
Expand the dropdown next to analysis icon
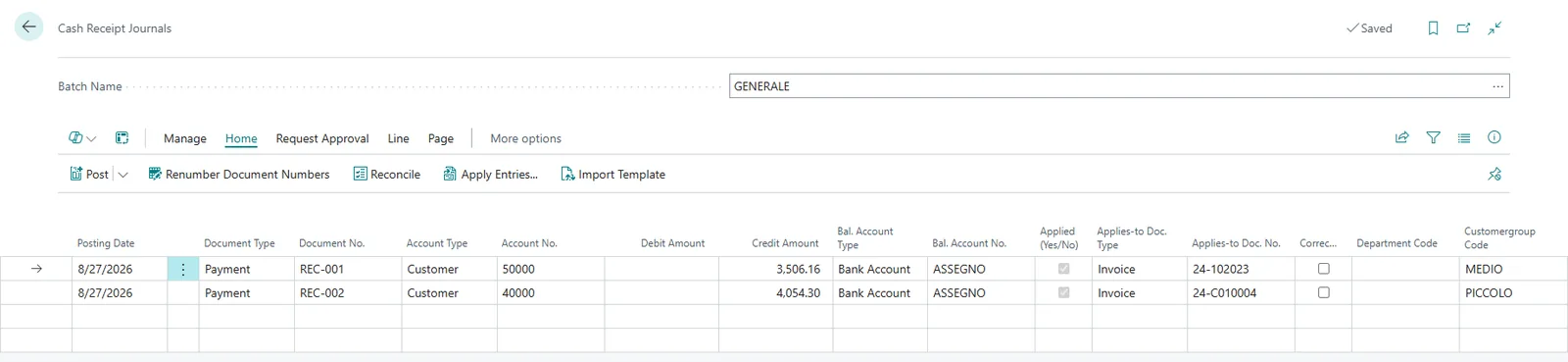(x=91, y=139)
